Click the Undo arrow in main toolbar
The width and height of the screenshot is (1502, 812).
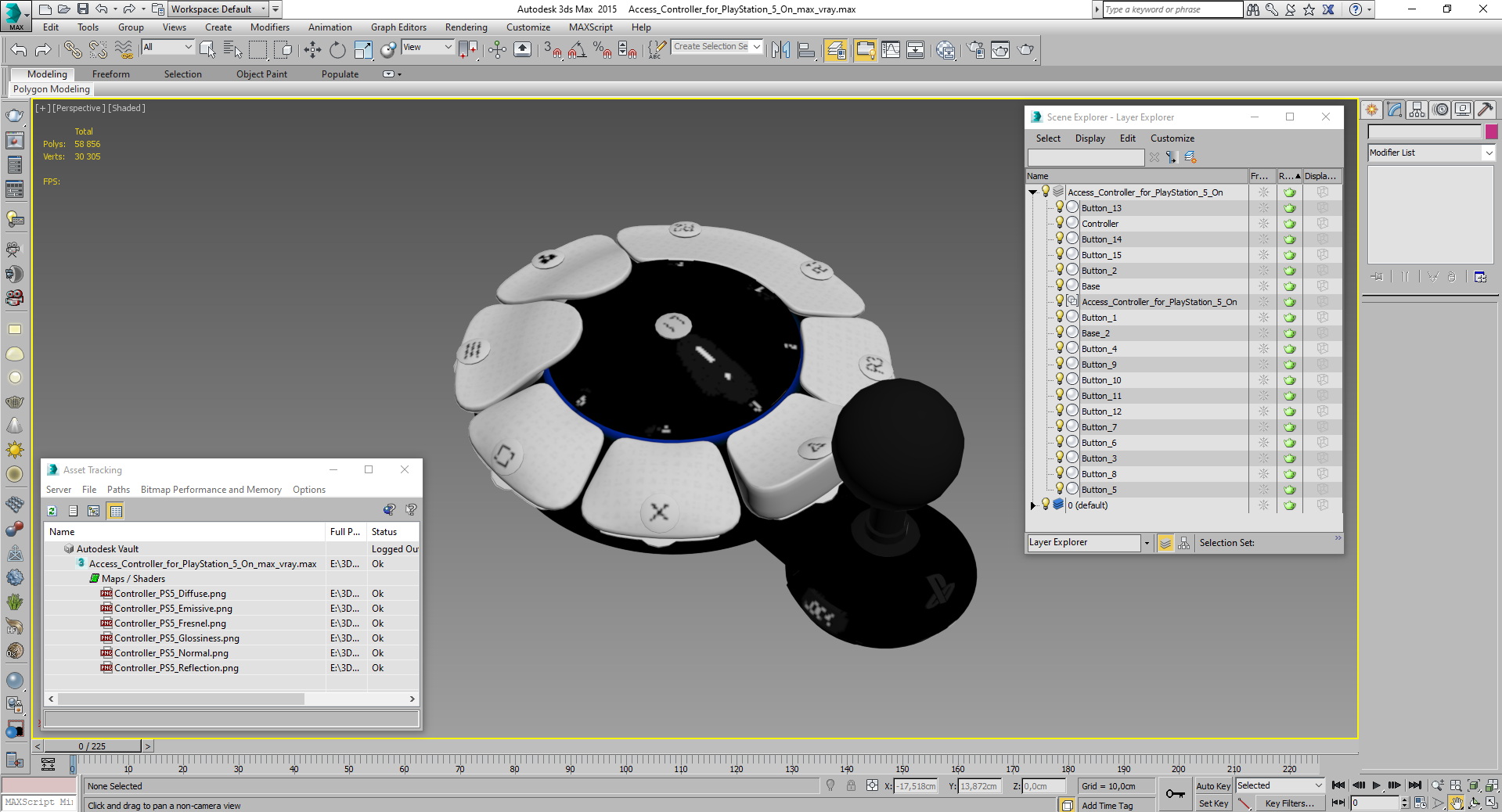click(18, 50)
